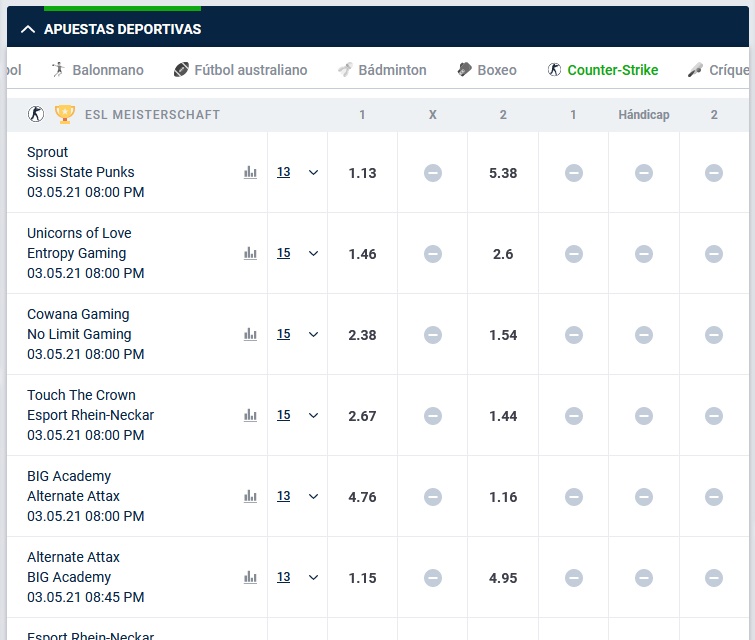The width and height of the screenshot is (755, 640).
Task: Click the Entropy Gaming team name
Action: tap(77, 253)
